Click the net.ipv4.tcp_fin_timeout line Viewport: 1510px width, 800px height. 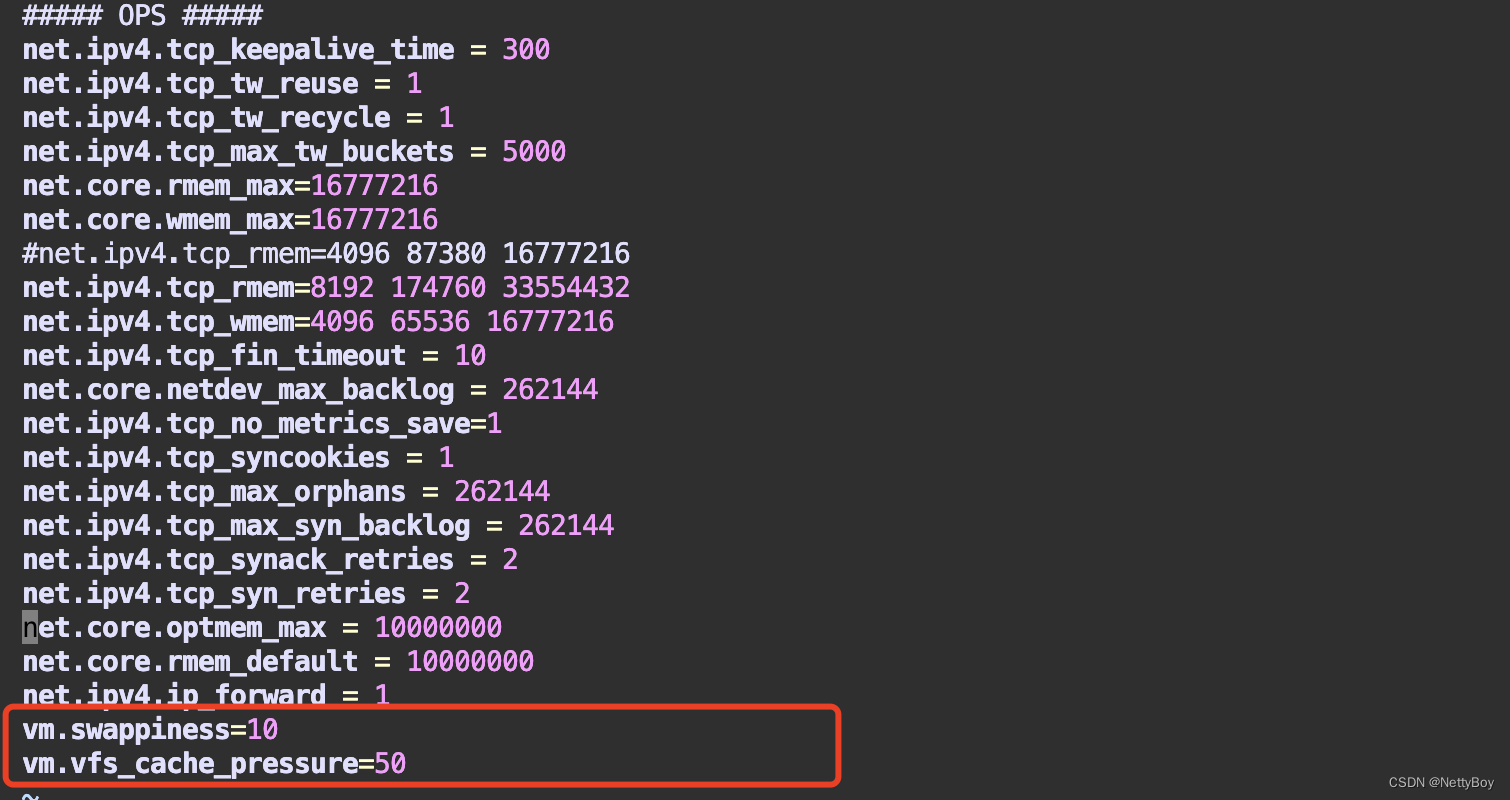[213, 355]
